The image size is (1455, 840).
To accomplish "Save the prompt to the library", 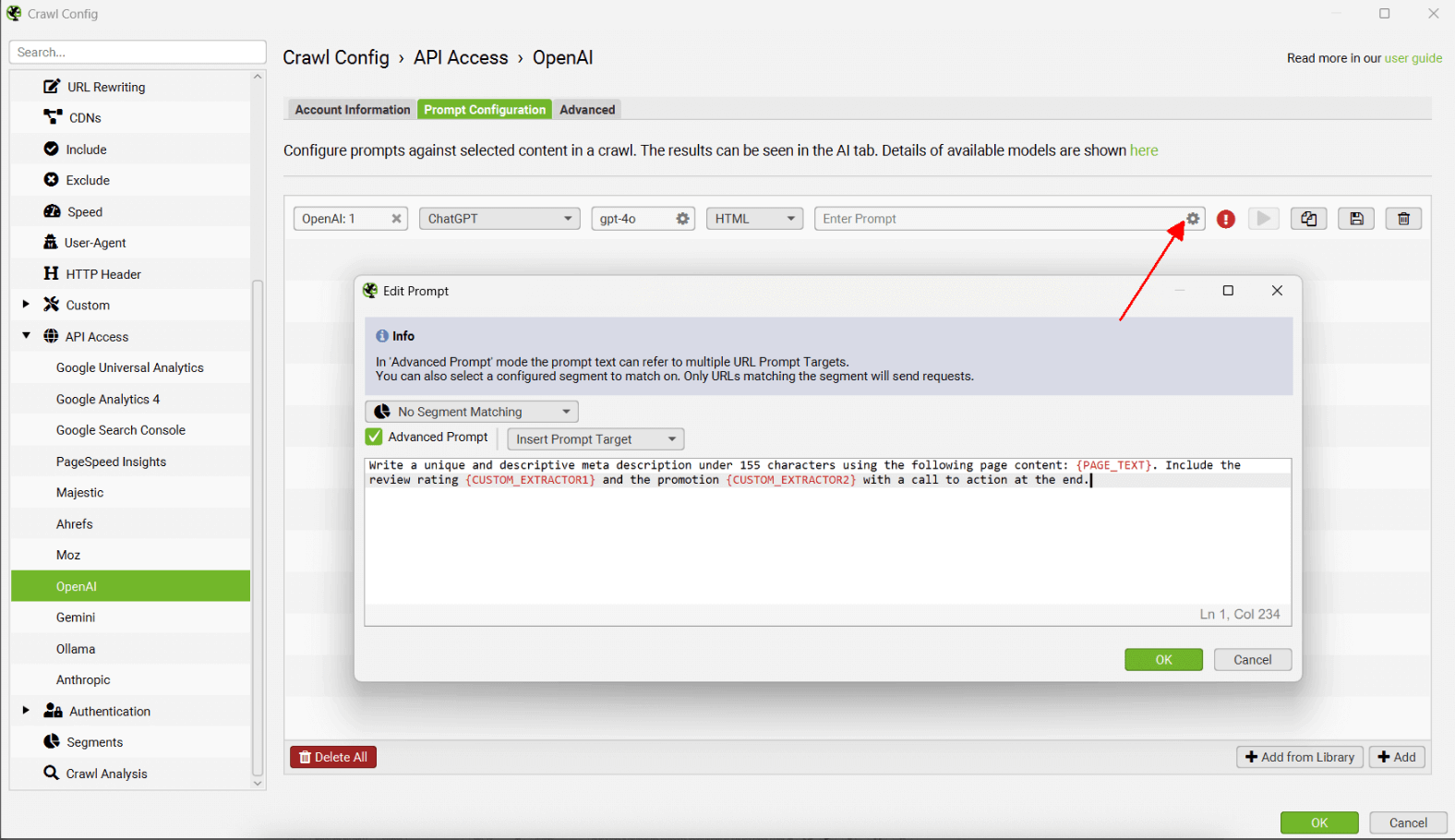I will pos(1355,219).
